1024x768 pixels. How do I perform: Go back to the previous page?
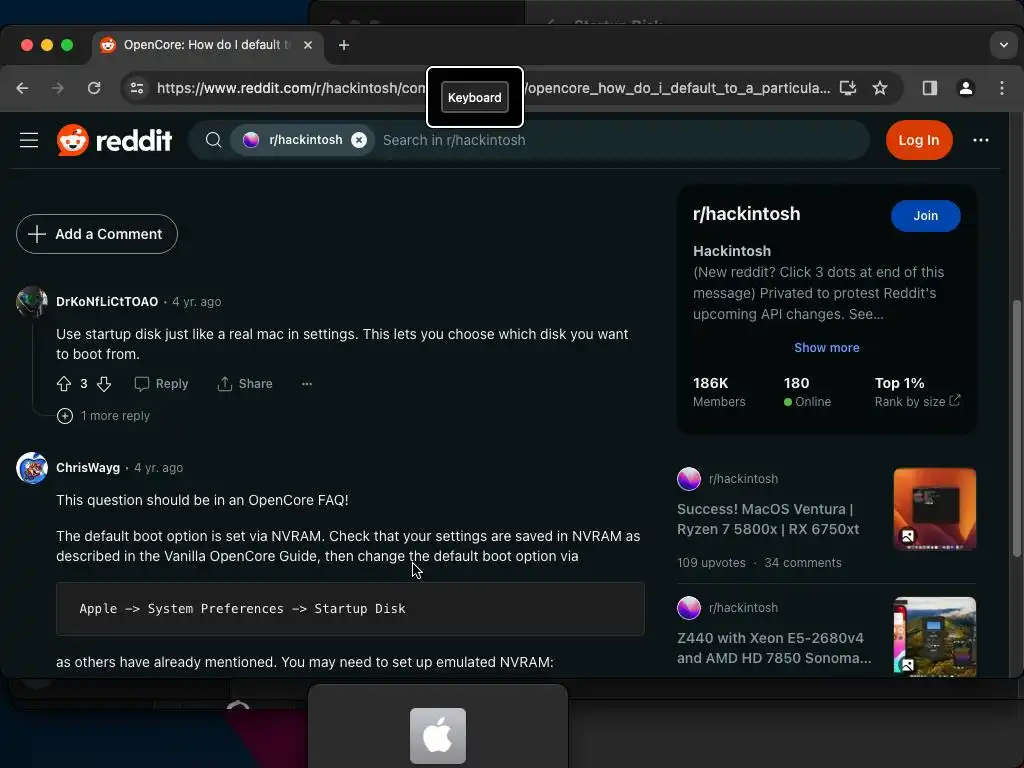tap(22, 88)
